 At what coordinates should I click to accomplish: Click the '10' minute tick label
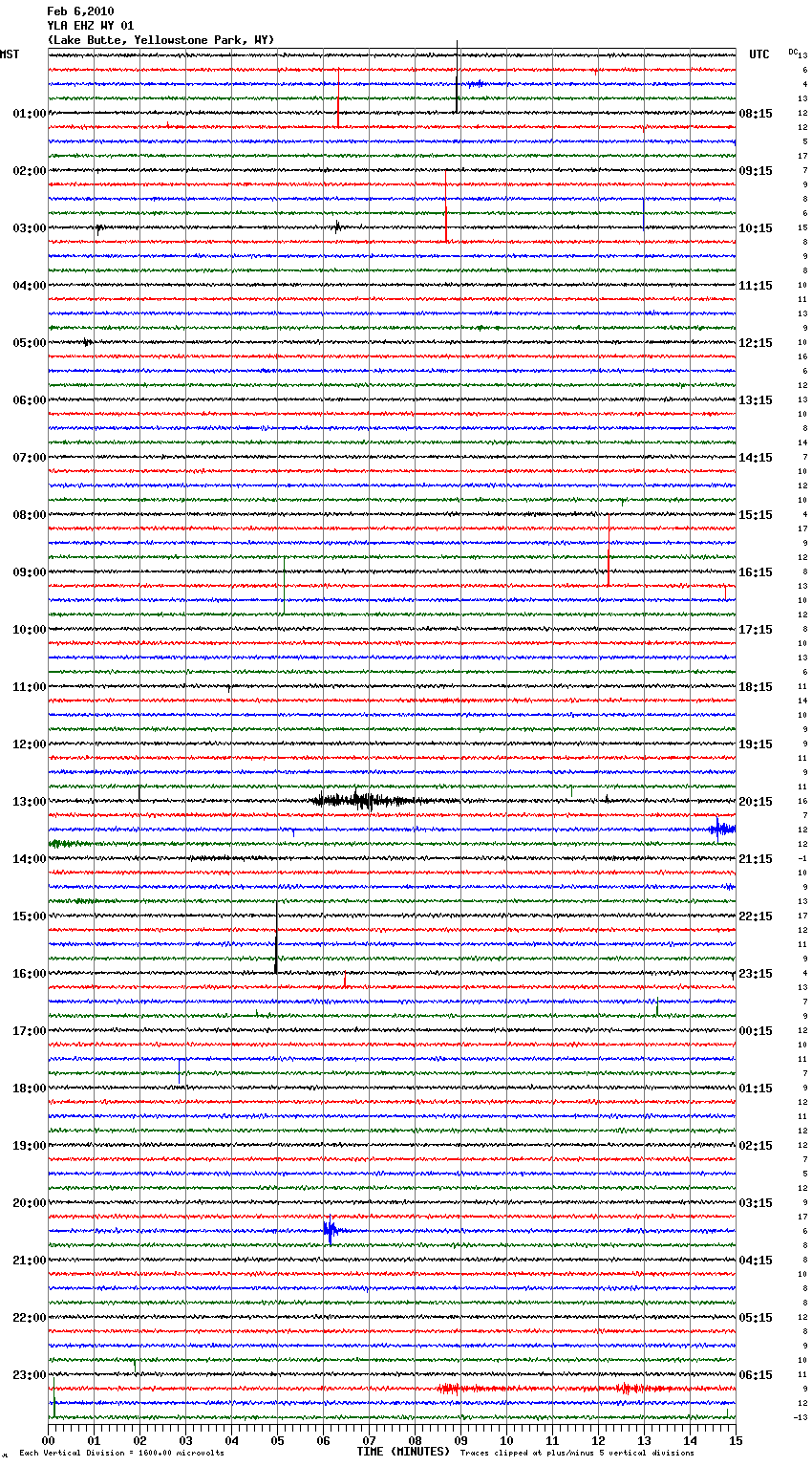pos(506,1440)
